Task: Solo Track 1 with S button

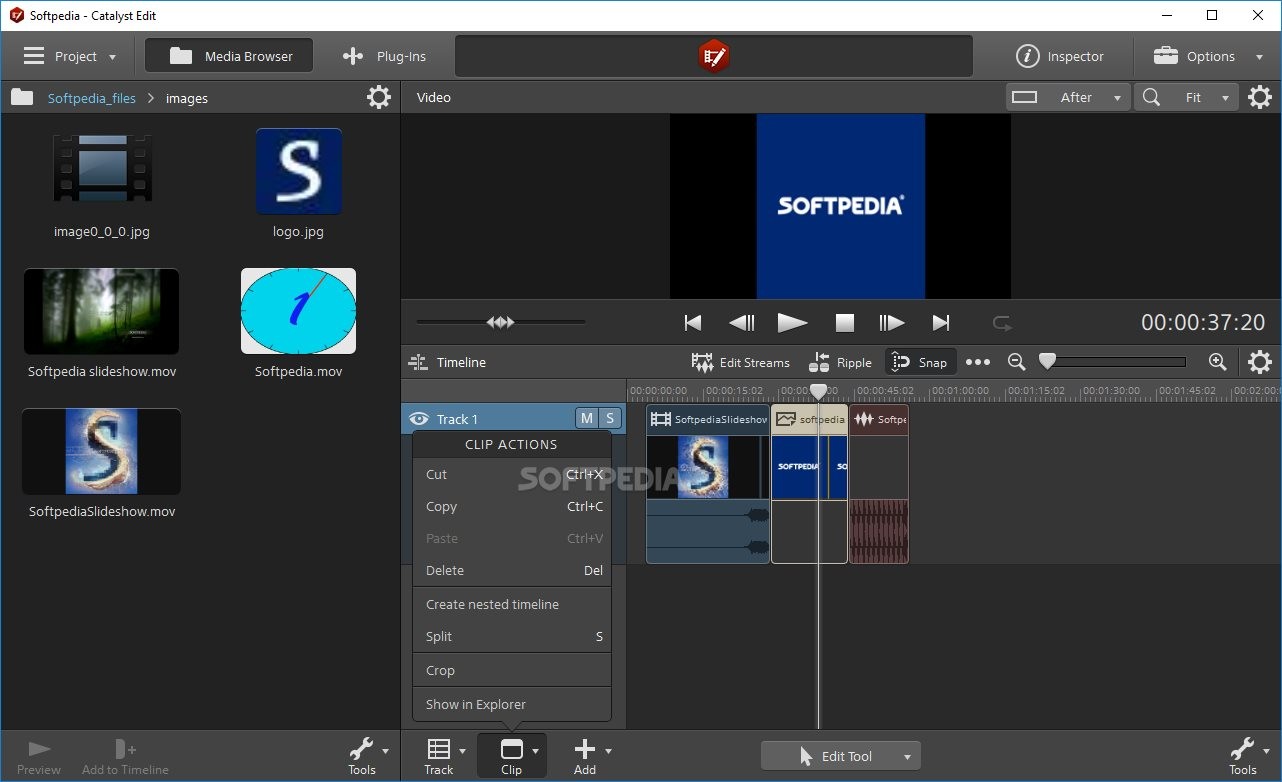Action: pos(609,419)
